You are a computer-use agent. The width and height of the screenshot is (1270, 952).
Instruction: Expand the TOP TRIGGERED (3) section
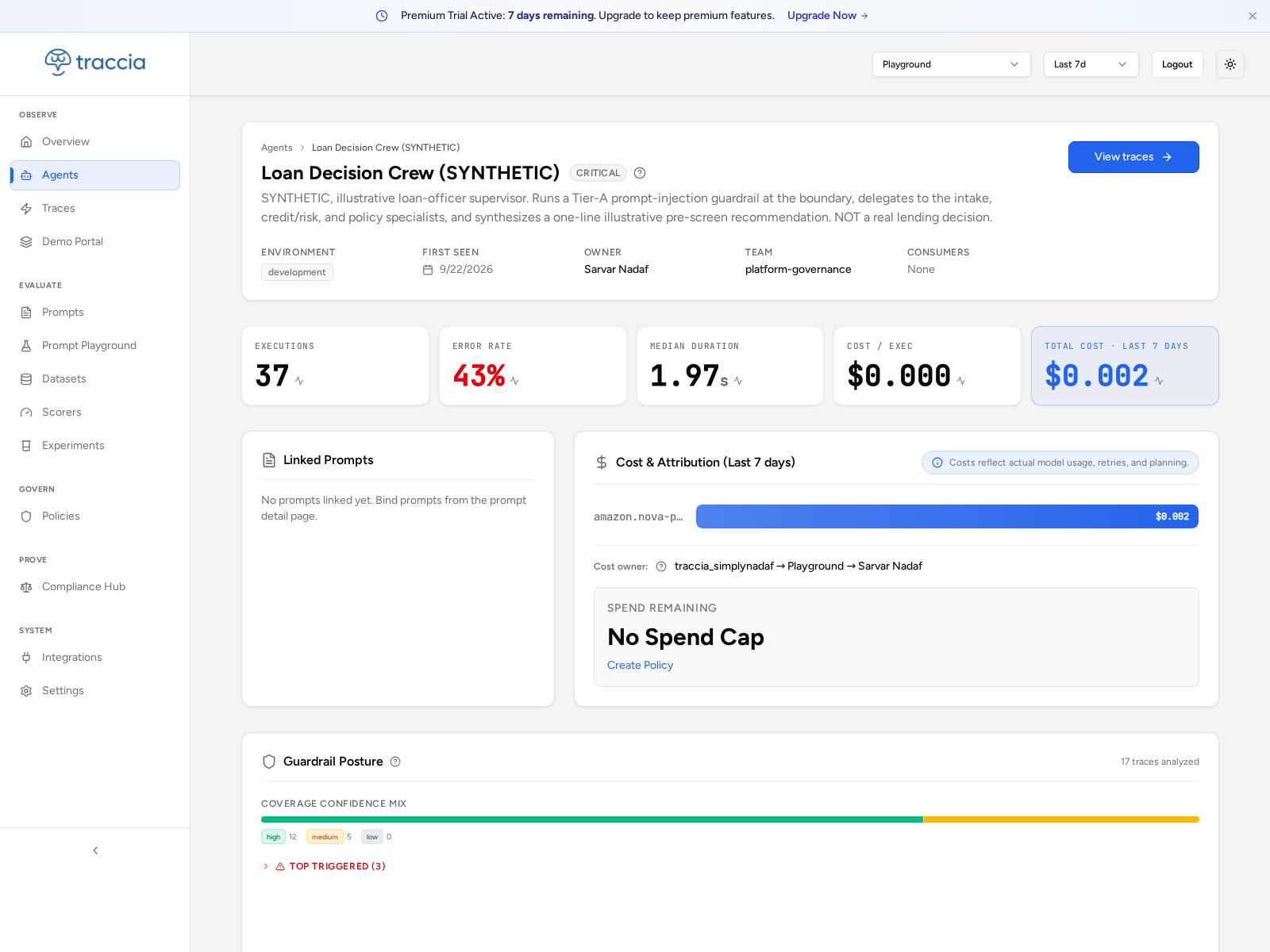tap(324, 866)
